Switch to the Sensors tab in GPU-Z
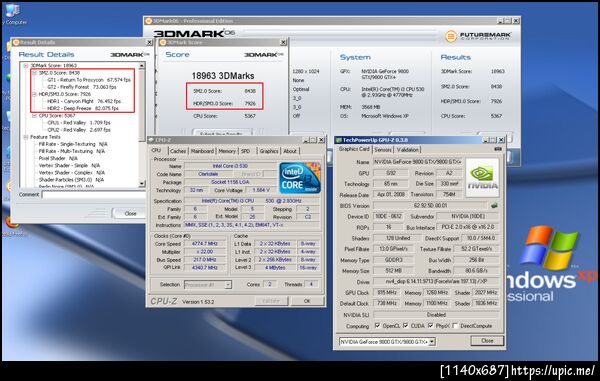Viewport: 600px width, 381px height. coord(383,150)
